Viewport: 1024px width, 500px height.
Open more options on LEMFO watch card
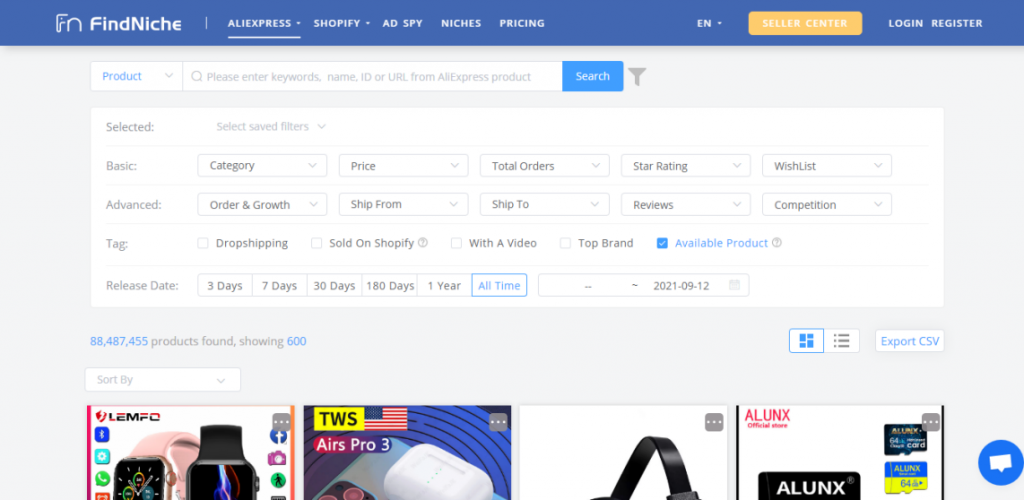coord(281,422)
